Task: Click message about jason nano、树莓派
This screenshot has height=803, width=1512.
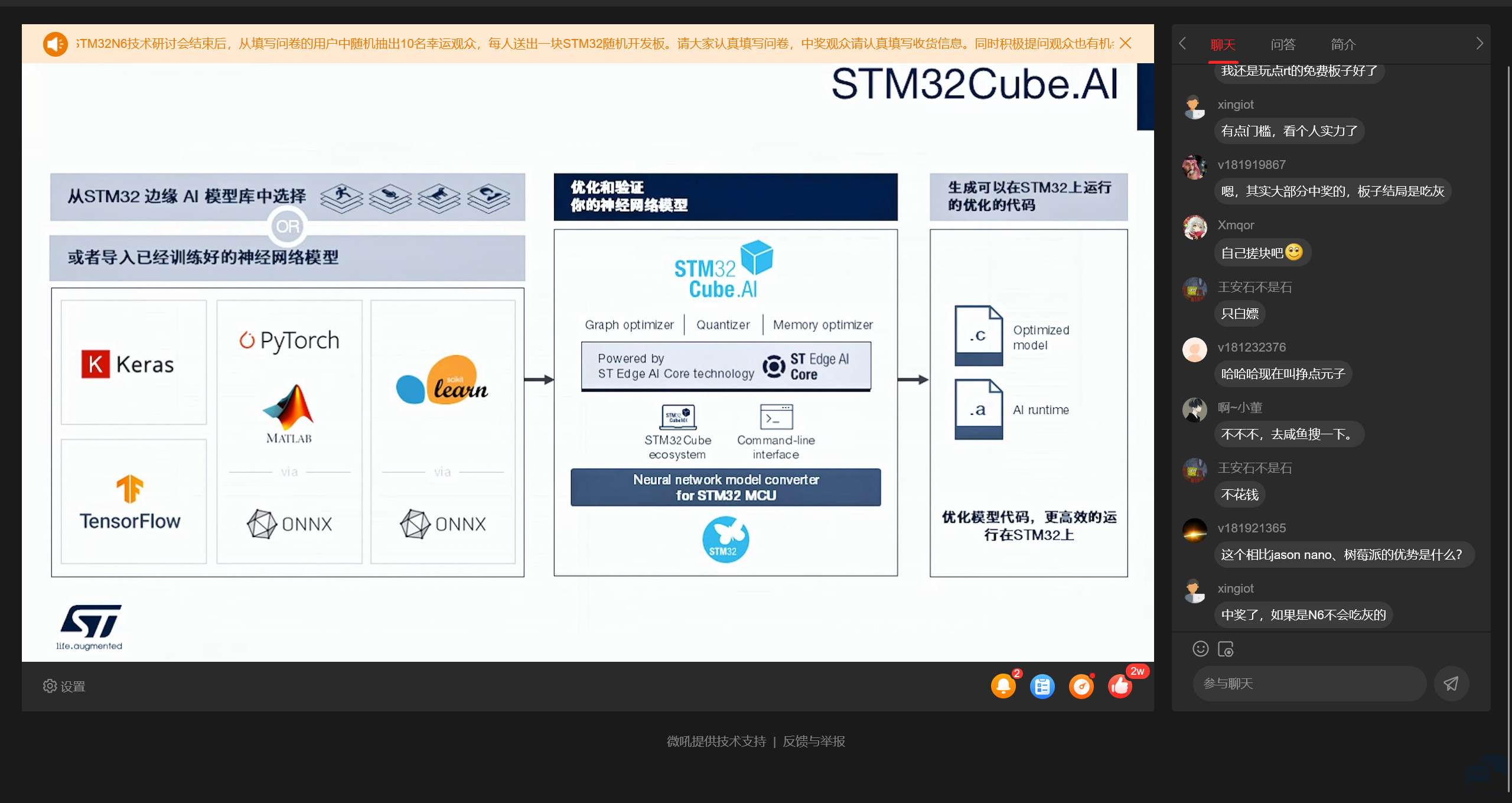Action: coord(1344,555)
